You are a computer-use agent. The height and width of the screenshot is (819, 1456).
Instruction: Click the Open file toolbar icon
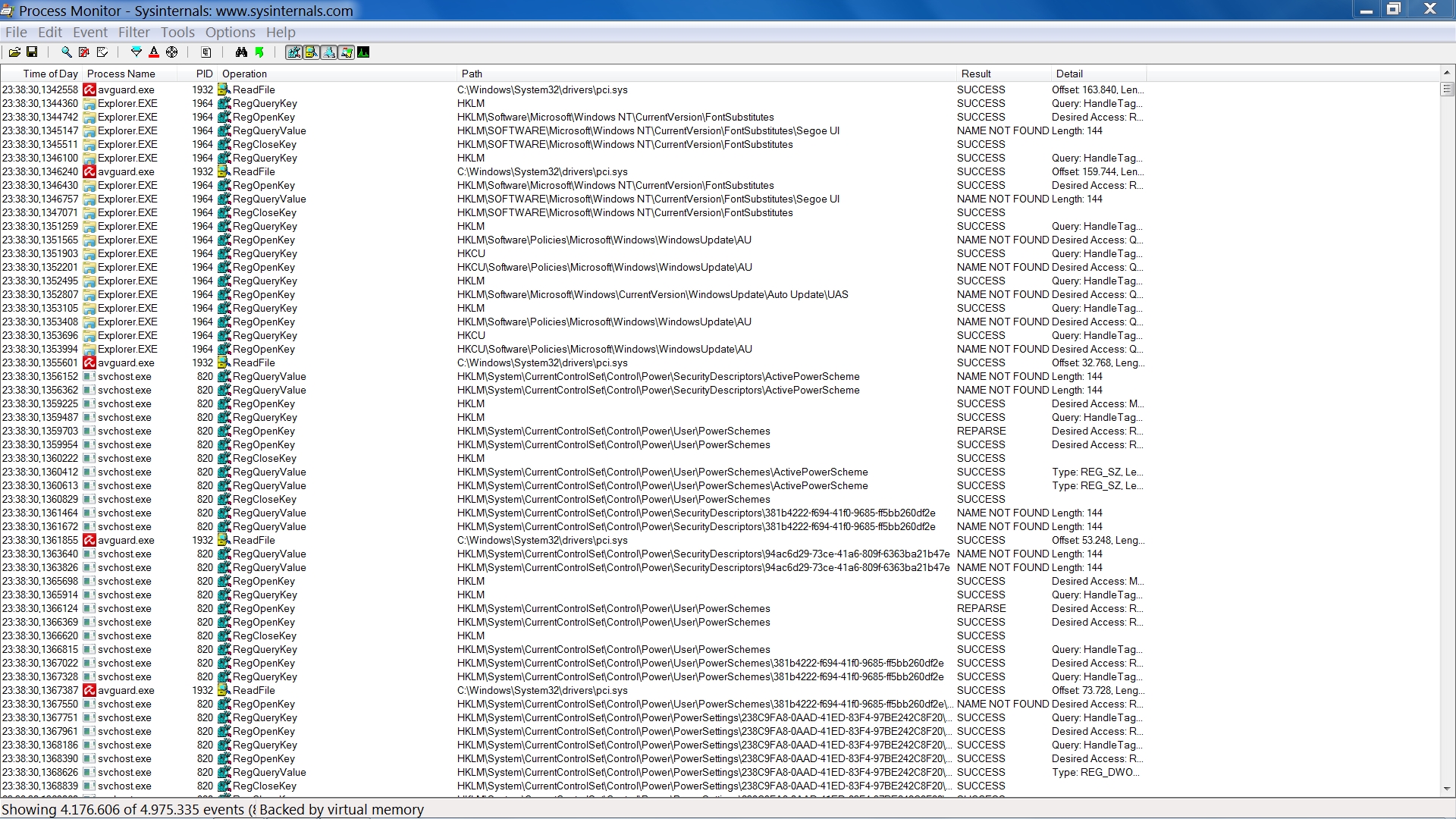click(14, 52)
